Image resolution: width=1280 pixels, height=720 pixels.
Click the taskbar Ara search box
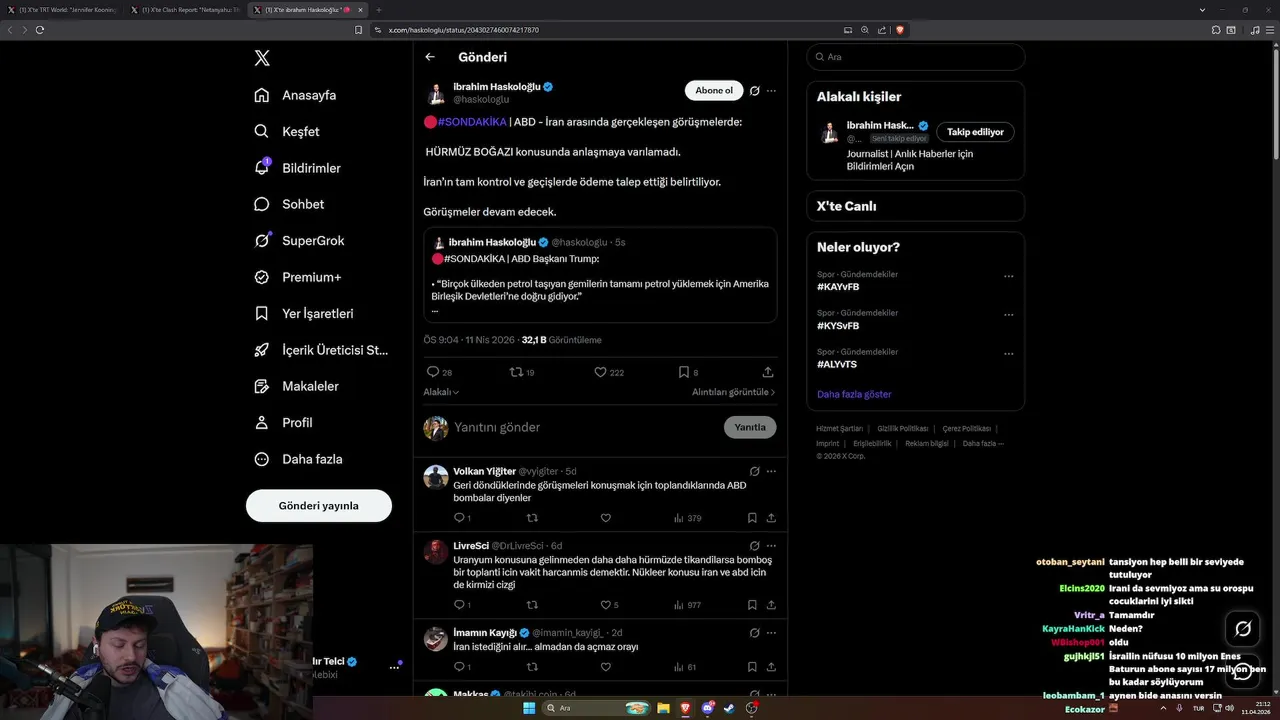[x=597, y=708]
